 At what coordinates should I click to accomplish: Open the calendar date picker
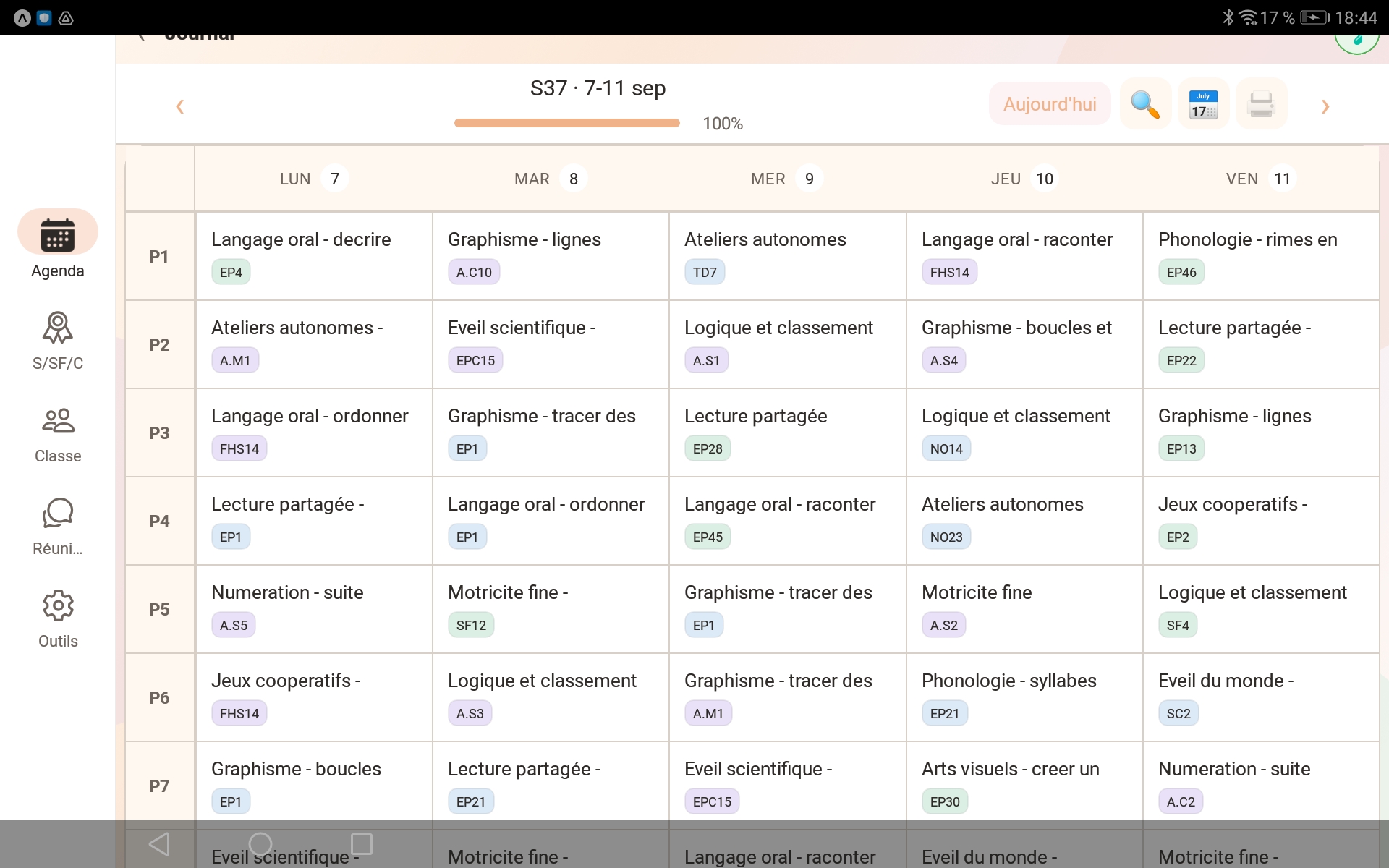tap(1202, 103)
